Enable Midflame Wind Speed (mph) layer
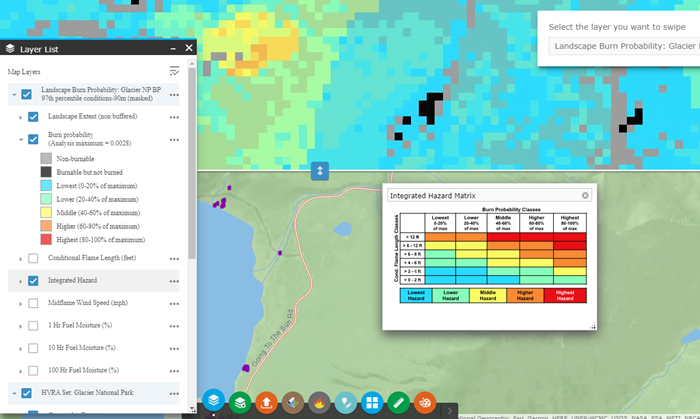Screen dimensions: 700x419 tap(33, 303)
